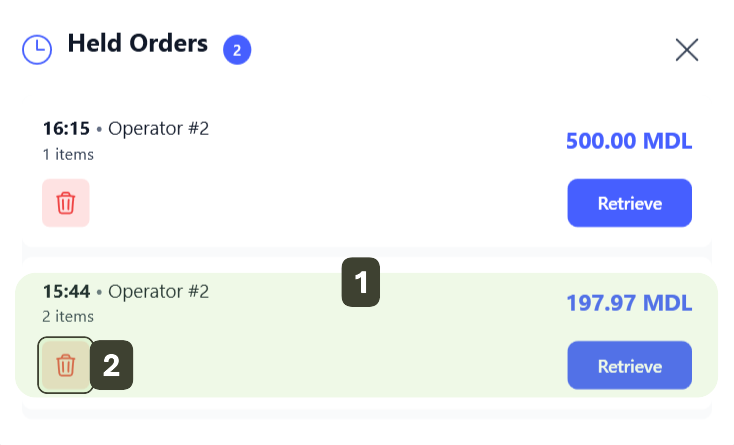Viewport: 734px width, 445px height.
Task: Click Operator #2 on the 16:15 order
Action: coord(158,128)
